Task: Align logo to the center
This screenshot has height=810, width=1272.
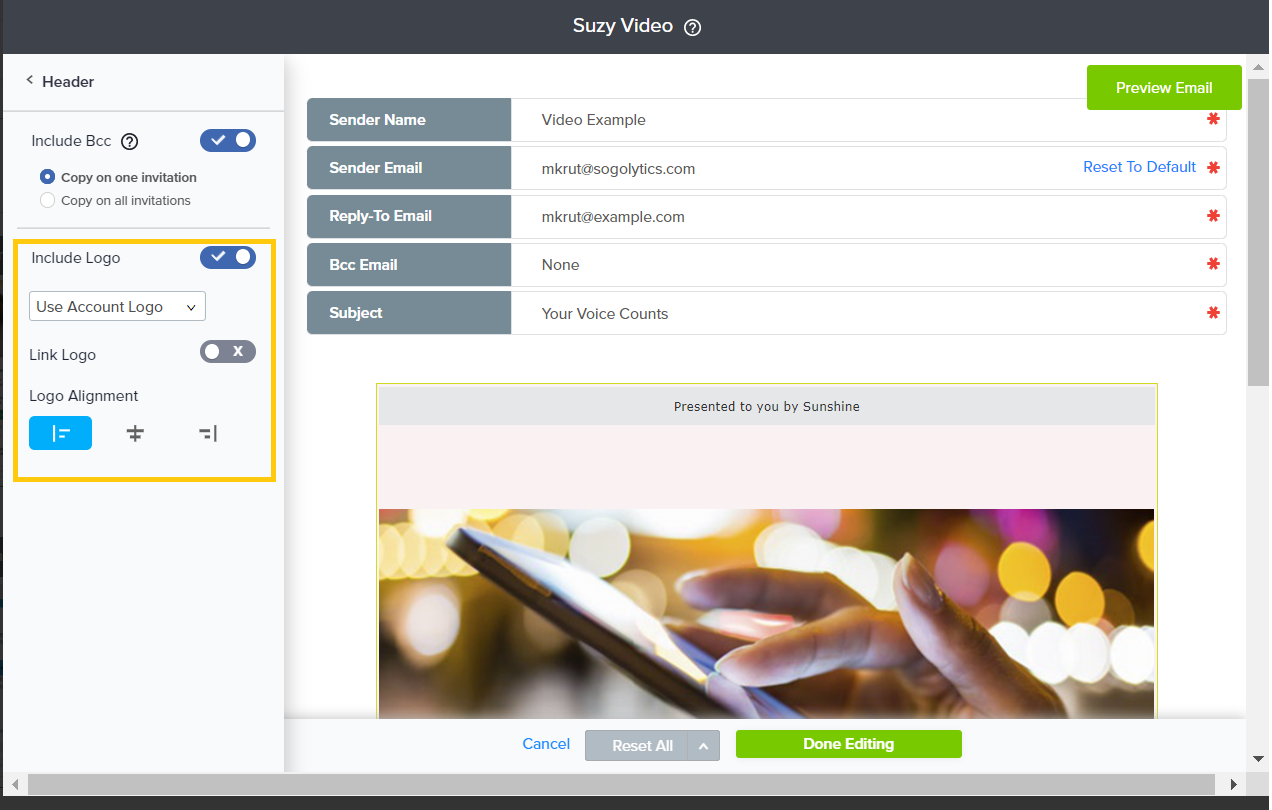Action: tap(135, 433)
